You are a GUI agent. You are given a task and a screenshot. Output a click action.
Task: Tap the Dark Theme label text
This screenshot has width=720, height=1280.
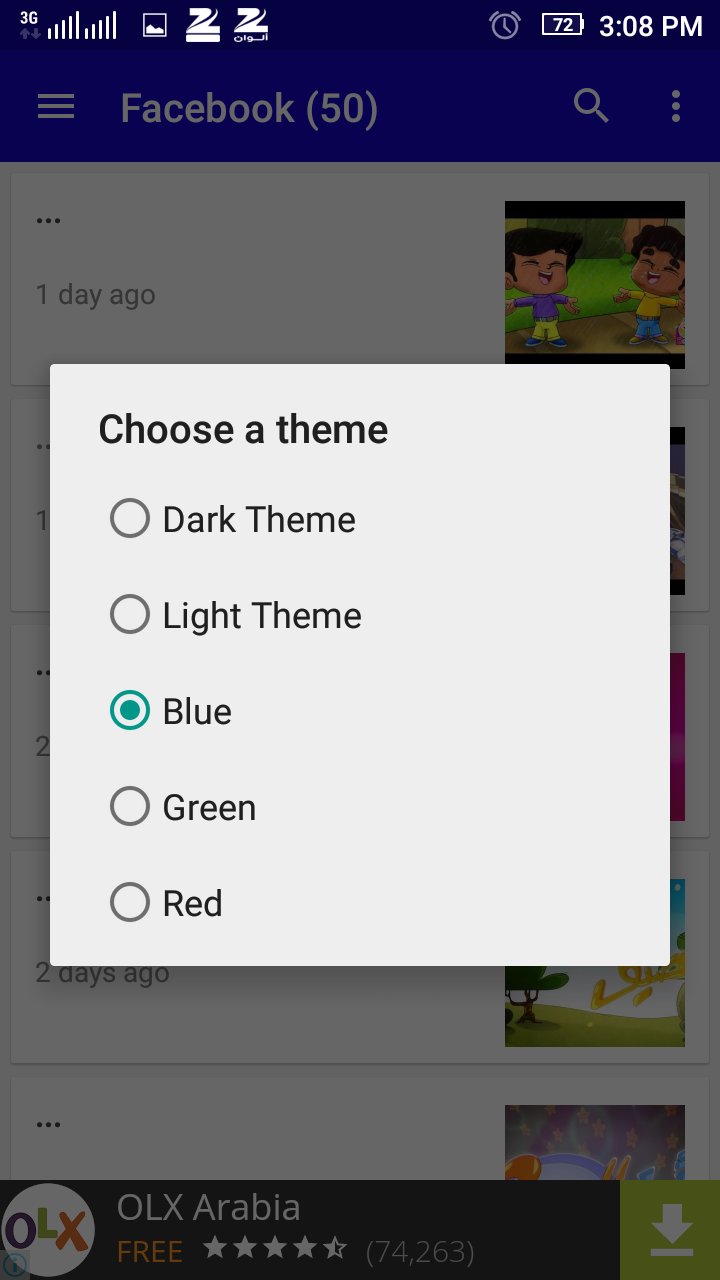pos(259,519)
